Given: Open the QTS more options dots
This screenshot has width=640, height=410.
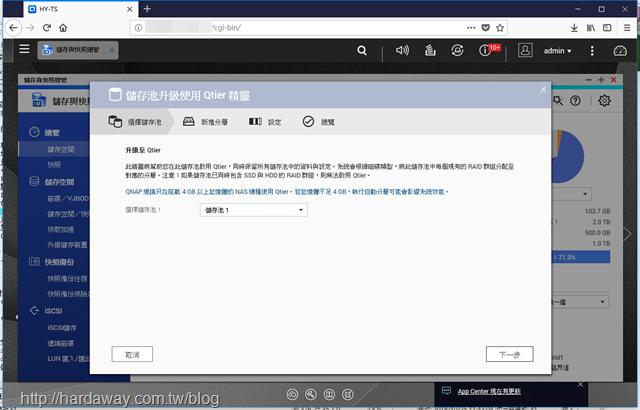Looking at the screenshot, I should [592, 51].
